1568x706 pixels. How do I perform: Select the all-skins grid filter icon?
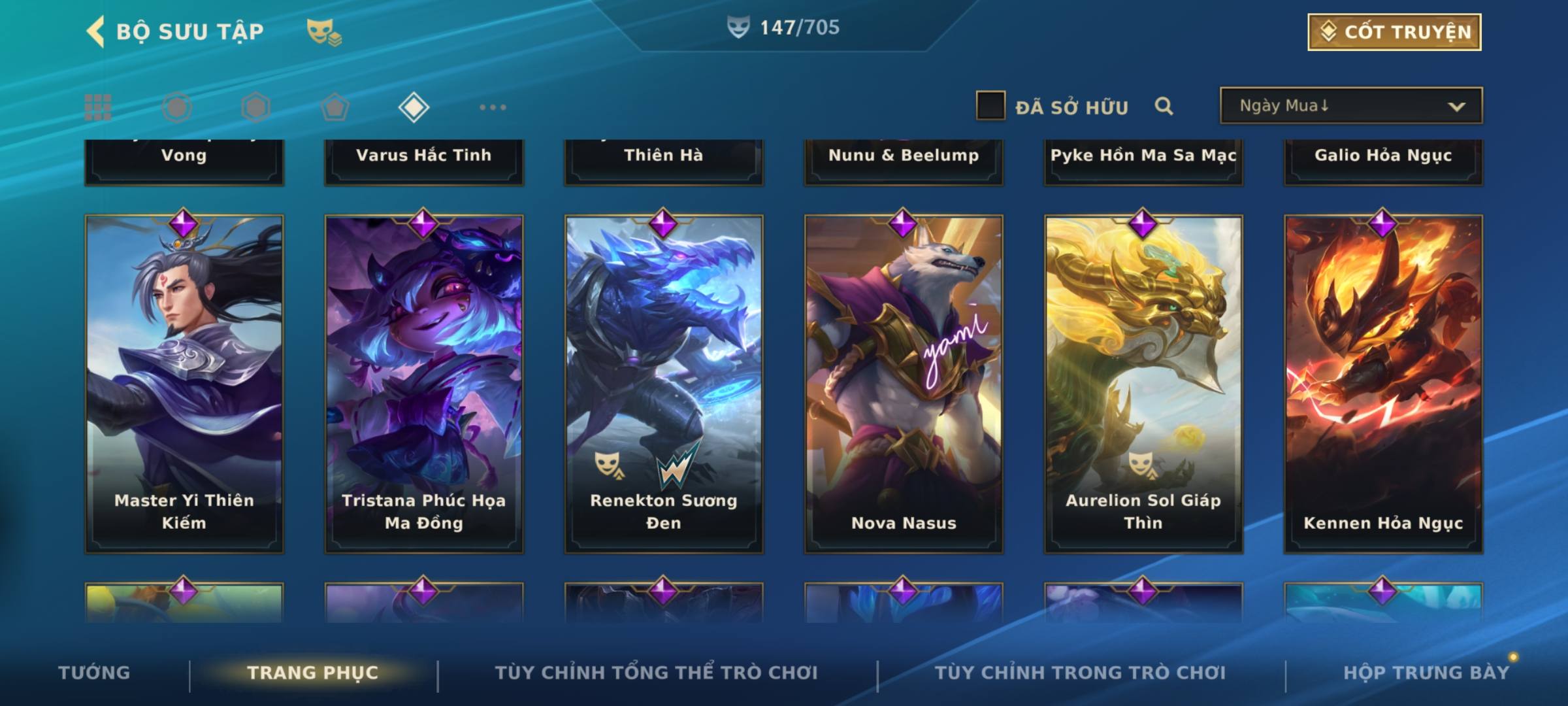[x=98, y=107]
